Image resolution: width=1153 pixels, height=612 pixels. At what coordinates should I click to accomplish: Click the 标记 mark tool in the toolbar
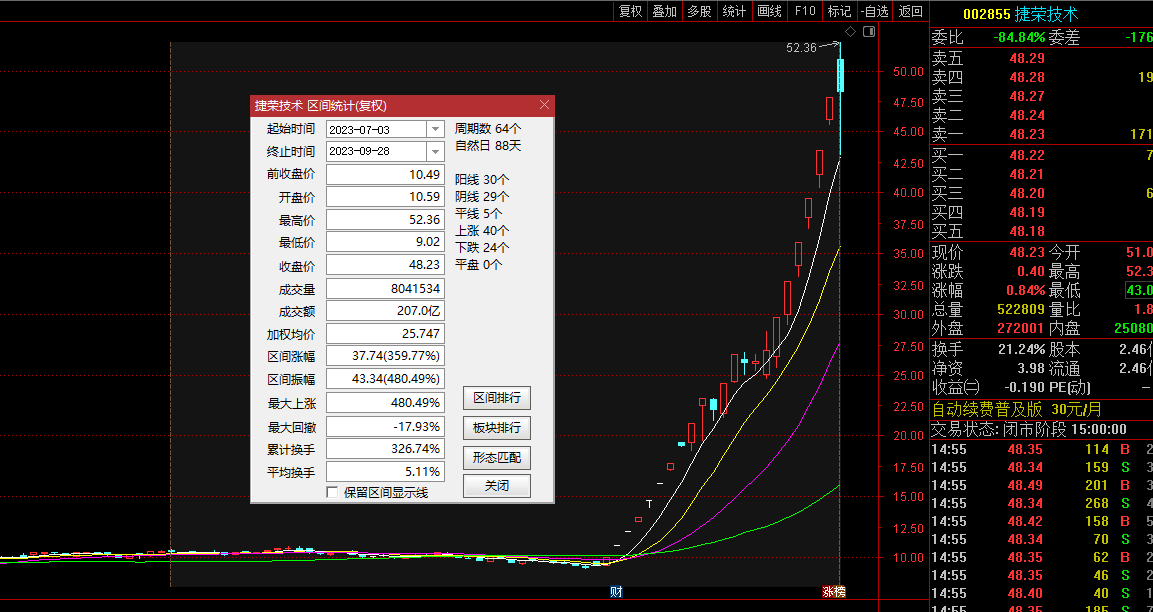[838, 11]
